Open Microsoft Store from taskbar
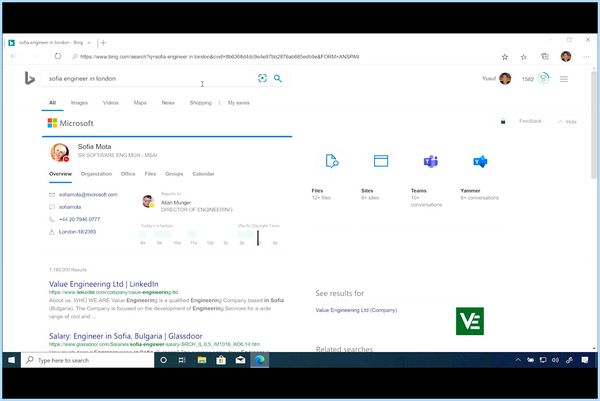Image resolution: width=600 pixels, height=401 pixels. (221, 360)
